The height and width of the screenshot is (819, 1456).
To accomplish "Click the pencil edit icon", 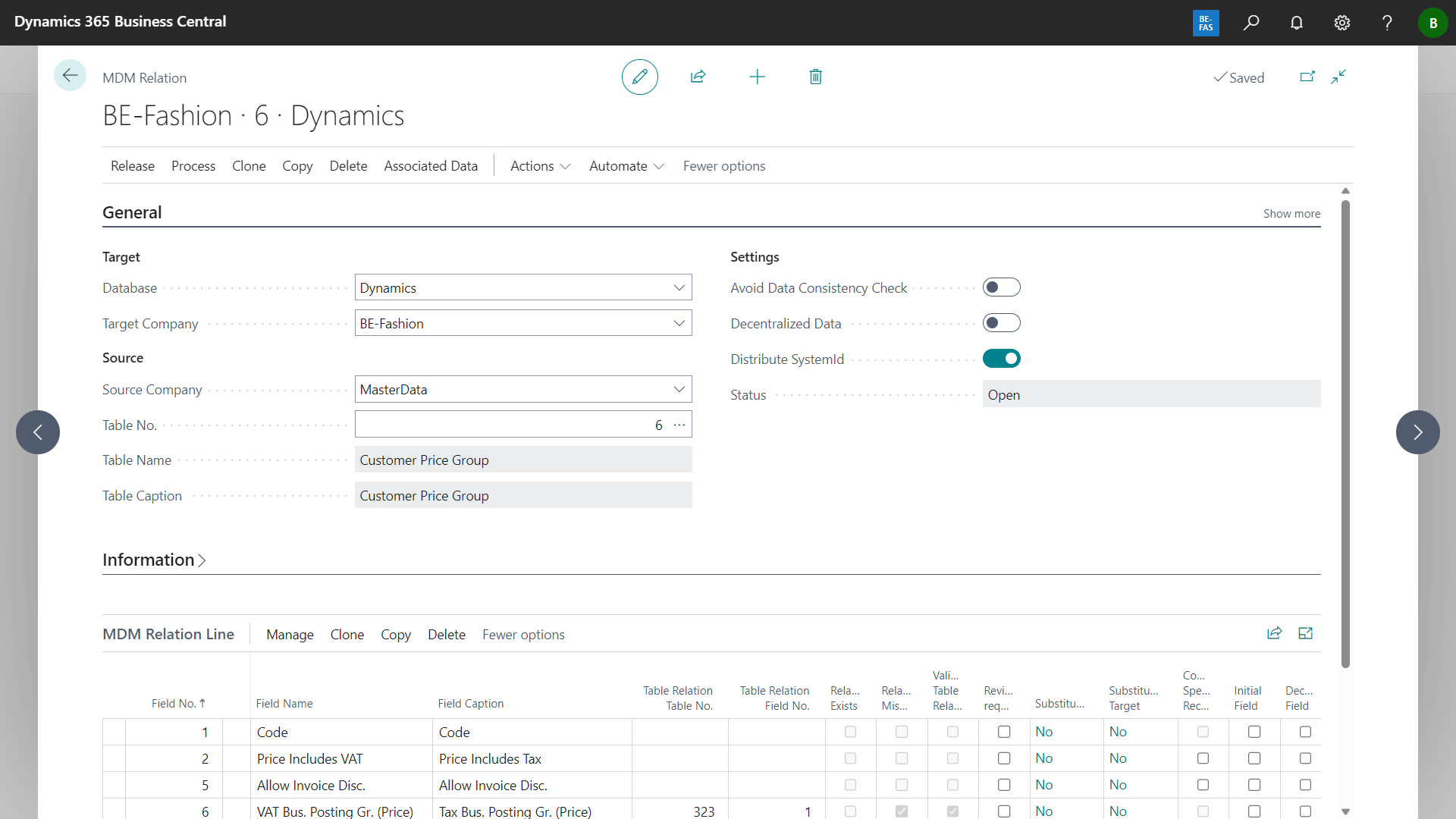I will (639, 77).
